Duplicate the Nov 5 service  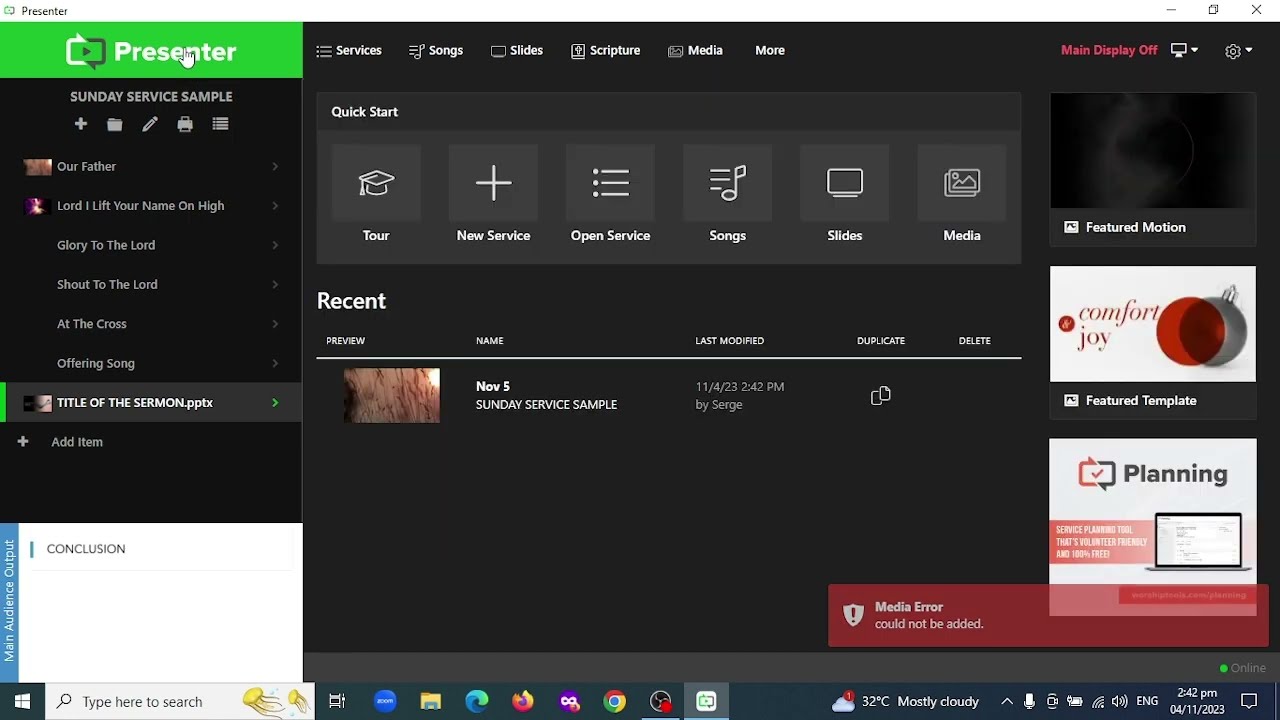(880, 396)
